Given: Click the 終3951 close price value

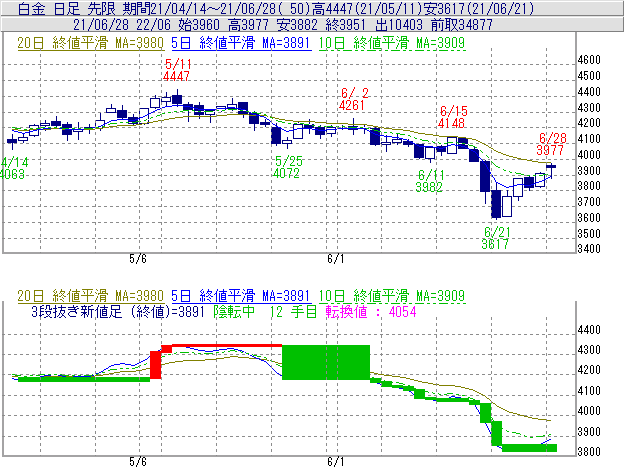Looking at the screenshot, I should click(345, 25).
